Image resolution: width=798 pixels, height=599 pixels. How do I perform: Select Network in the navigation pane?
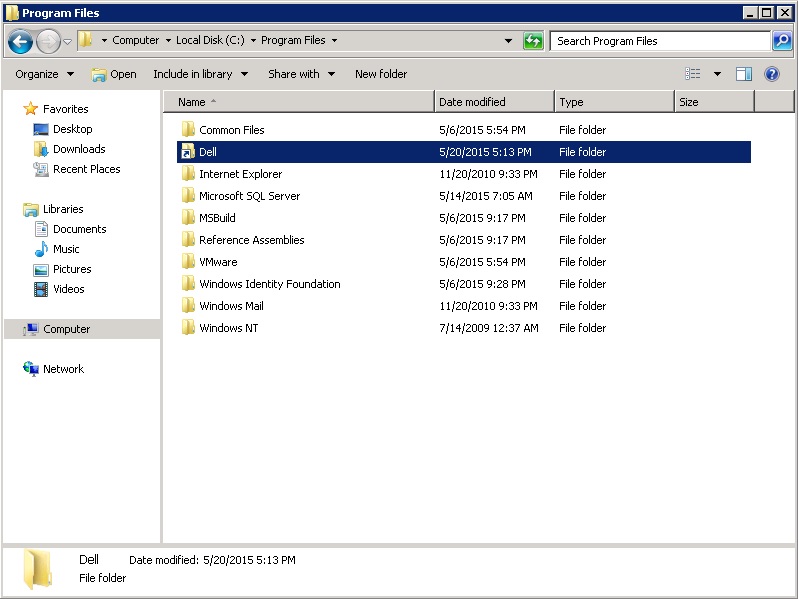tap(63, 369)
